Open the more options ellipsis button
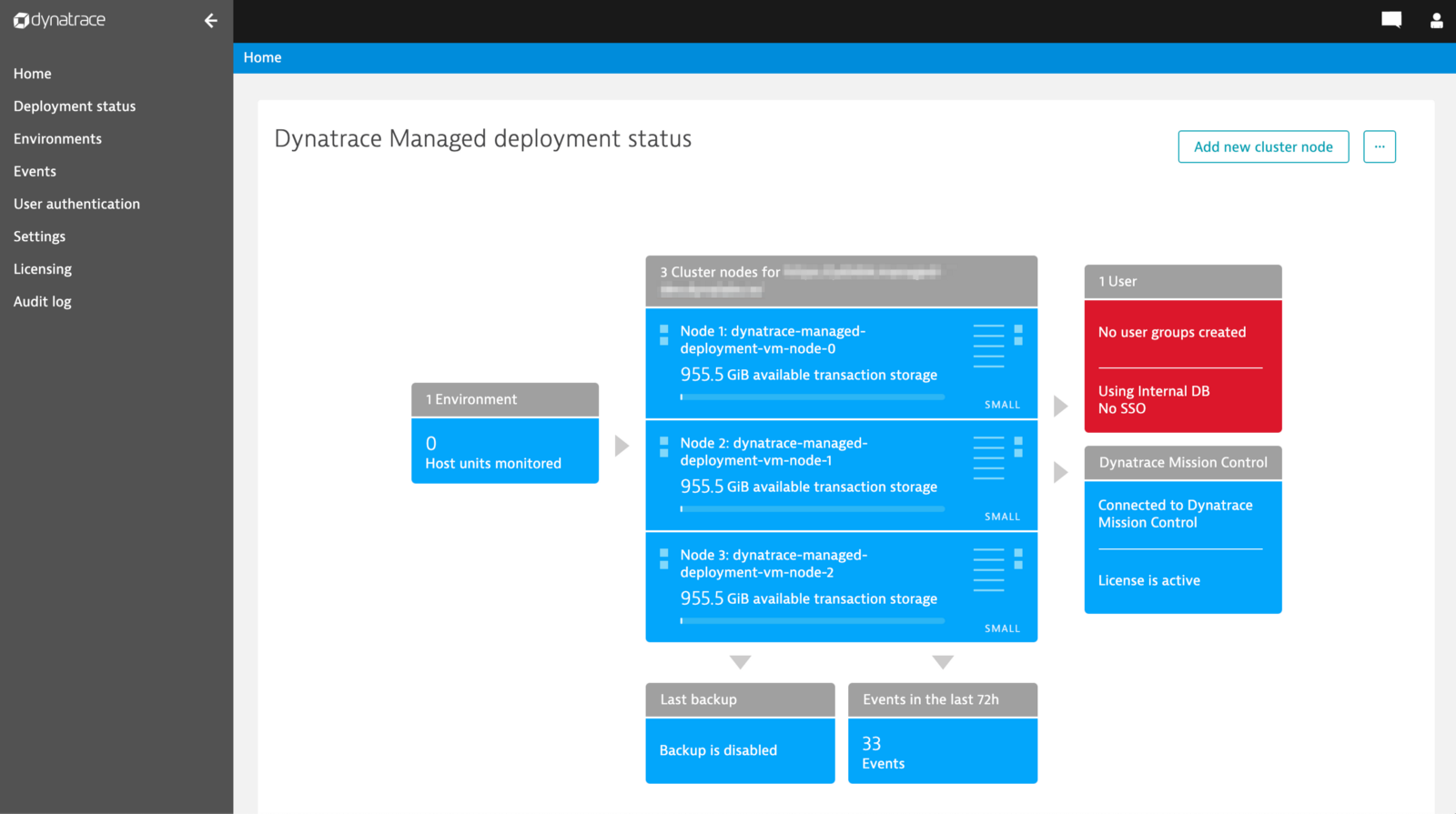Viewport: 1456px width, 814px height. pyautogui.click(x=1380, y=146)
